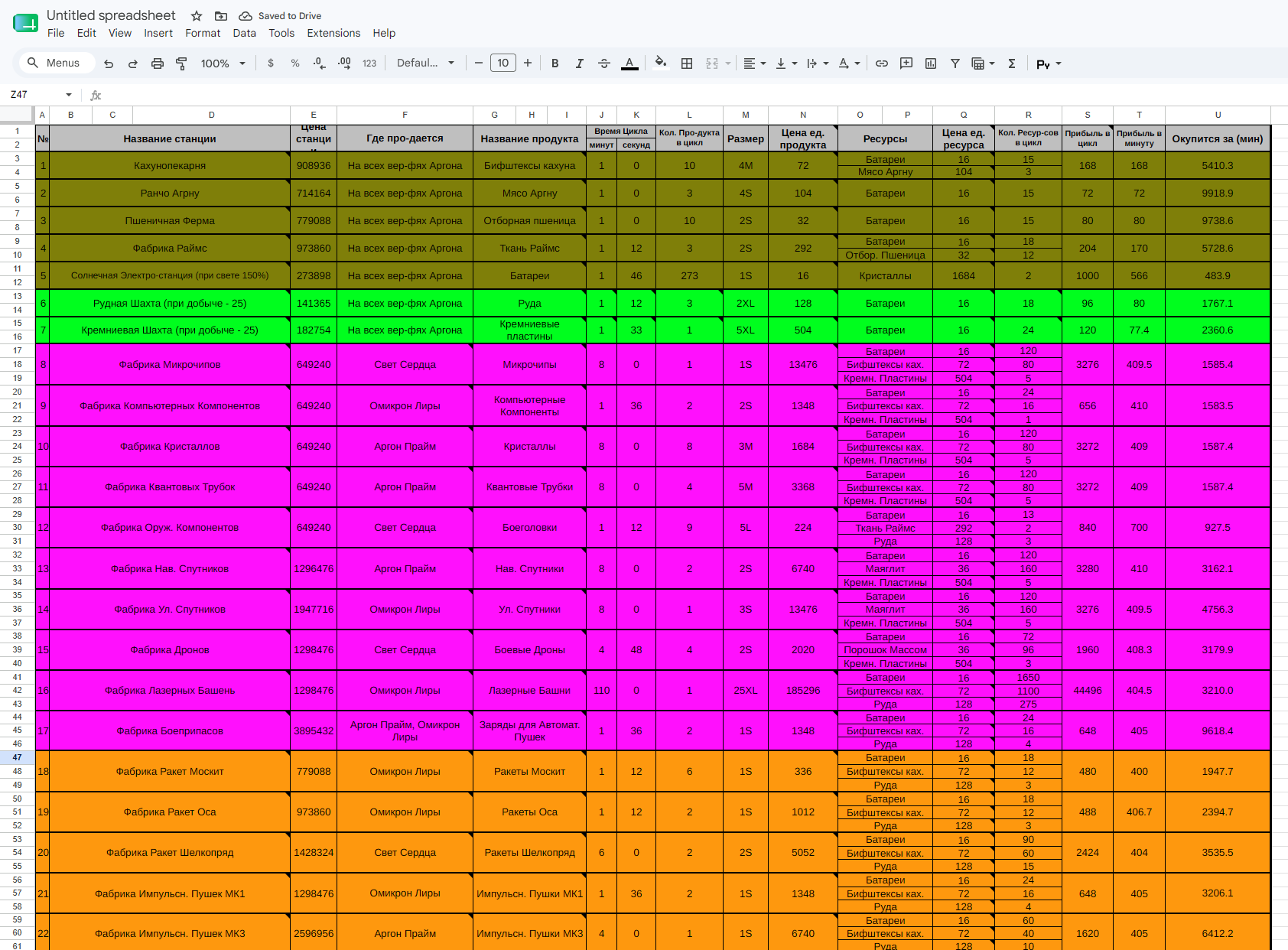Toggle Bold formatting
Image resolution: width=1288 pixels, height=950 pixels.
click(555, 63)
